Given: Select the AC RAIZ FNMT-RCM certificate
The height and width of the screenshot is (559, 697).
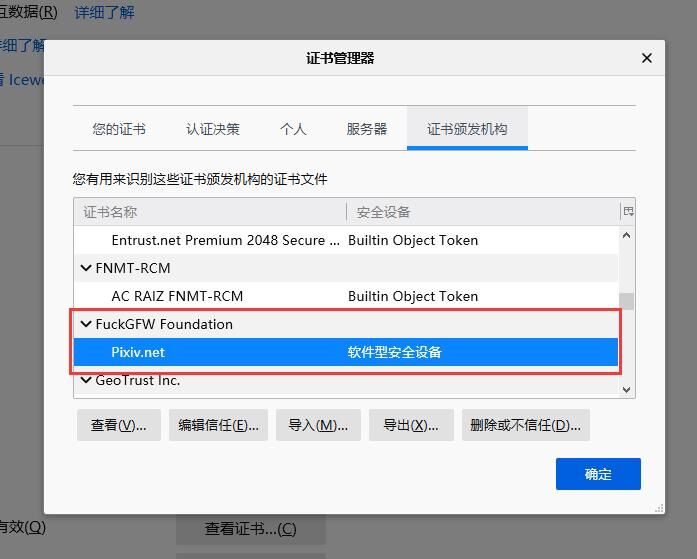Looking at the screenshot, I should coord(177,296).
